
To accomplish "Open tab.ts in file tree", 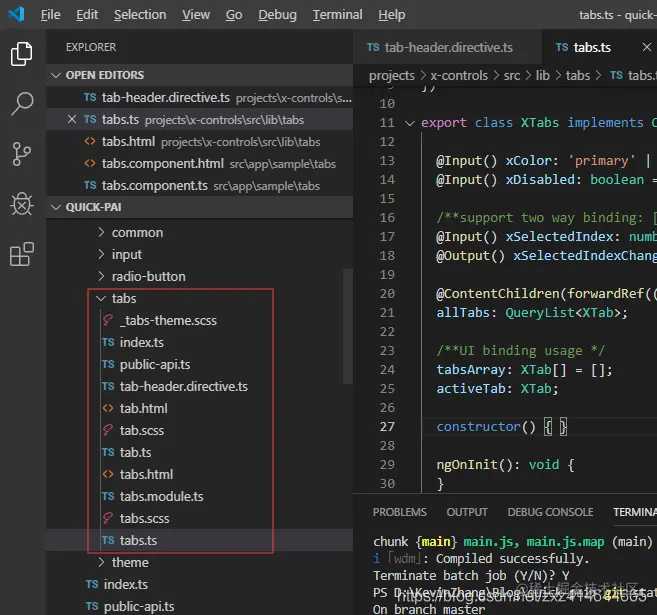I will coord(199,452).
